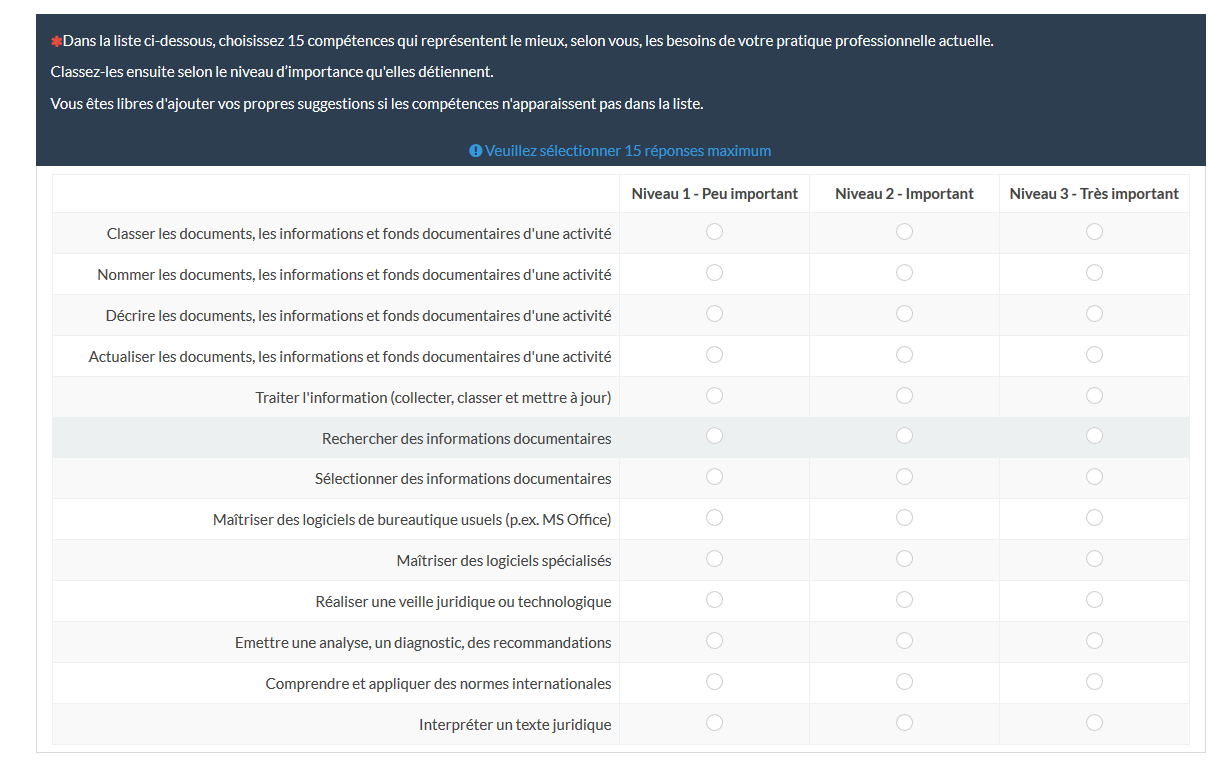Select Niveau 1 for 'Actualiser les documents'
The image size is (1221, 765).
coord(714,355)
